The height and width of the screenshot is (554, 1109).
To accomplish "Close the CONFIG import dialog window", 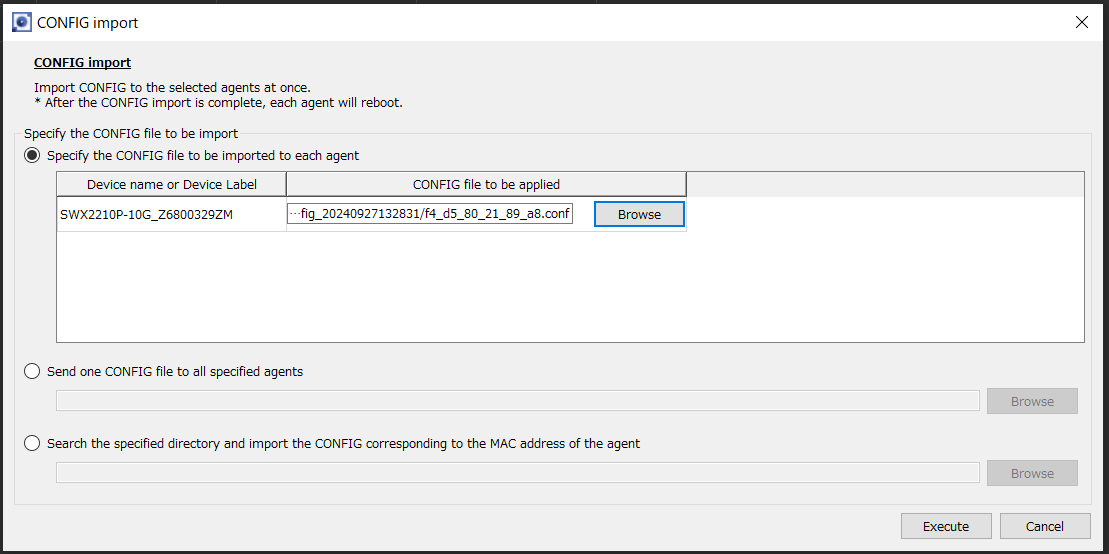I will (x=1081, y=22).
